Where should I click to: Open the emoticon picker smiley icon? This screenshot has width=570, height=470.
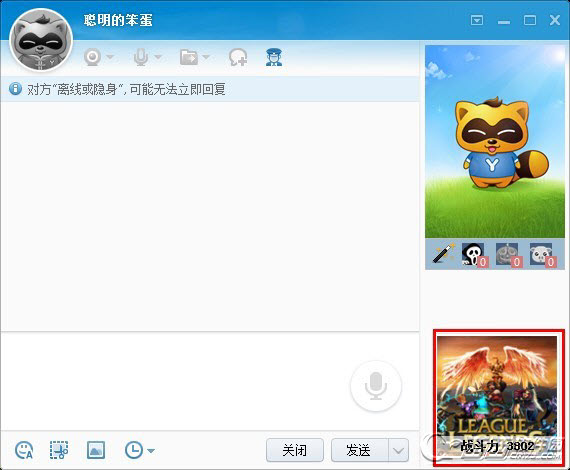pos(24,450)
